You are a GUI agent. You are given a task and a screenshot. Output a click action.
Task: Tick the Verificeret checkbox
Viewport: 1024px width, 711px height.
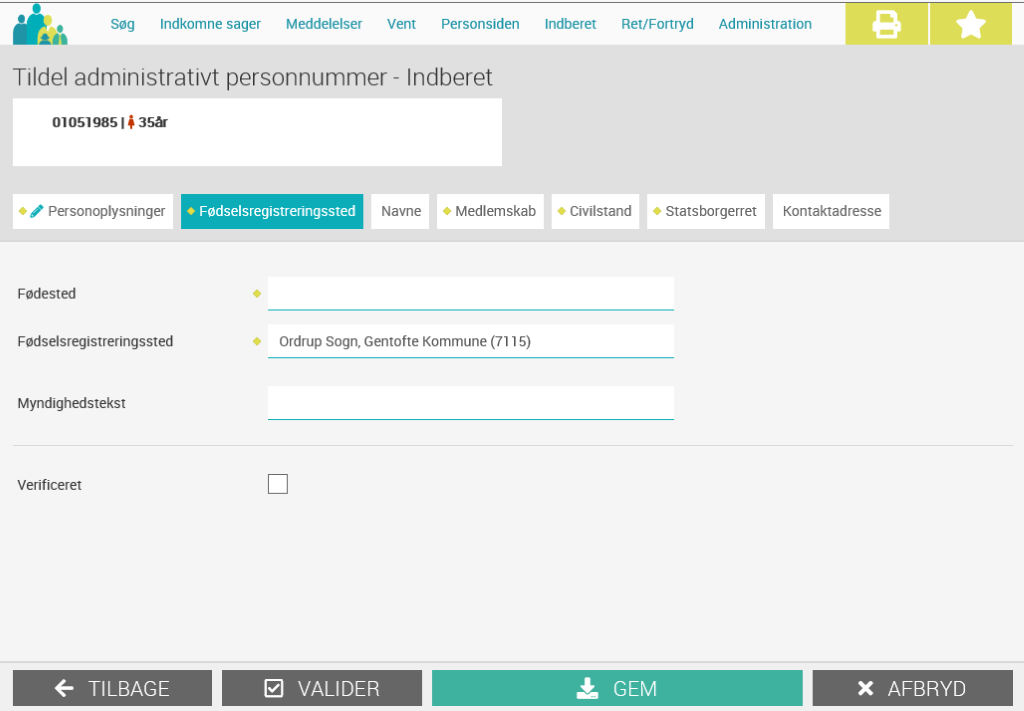pyautogui.click(x=278, y=484)
